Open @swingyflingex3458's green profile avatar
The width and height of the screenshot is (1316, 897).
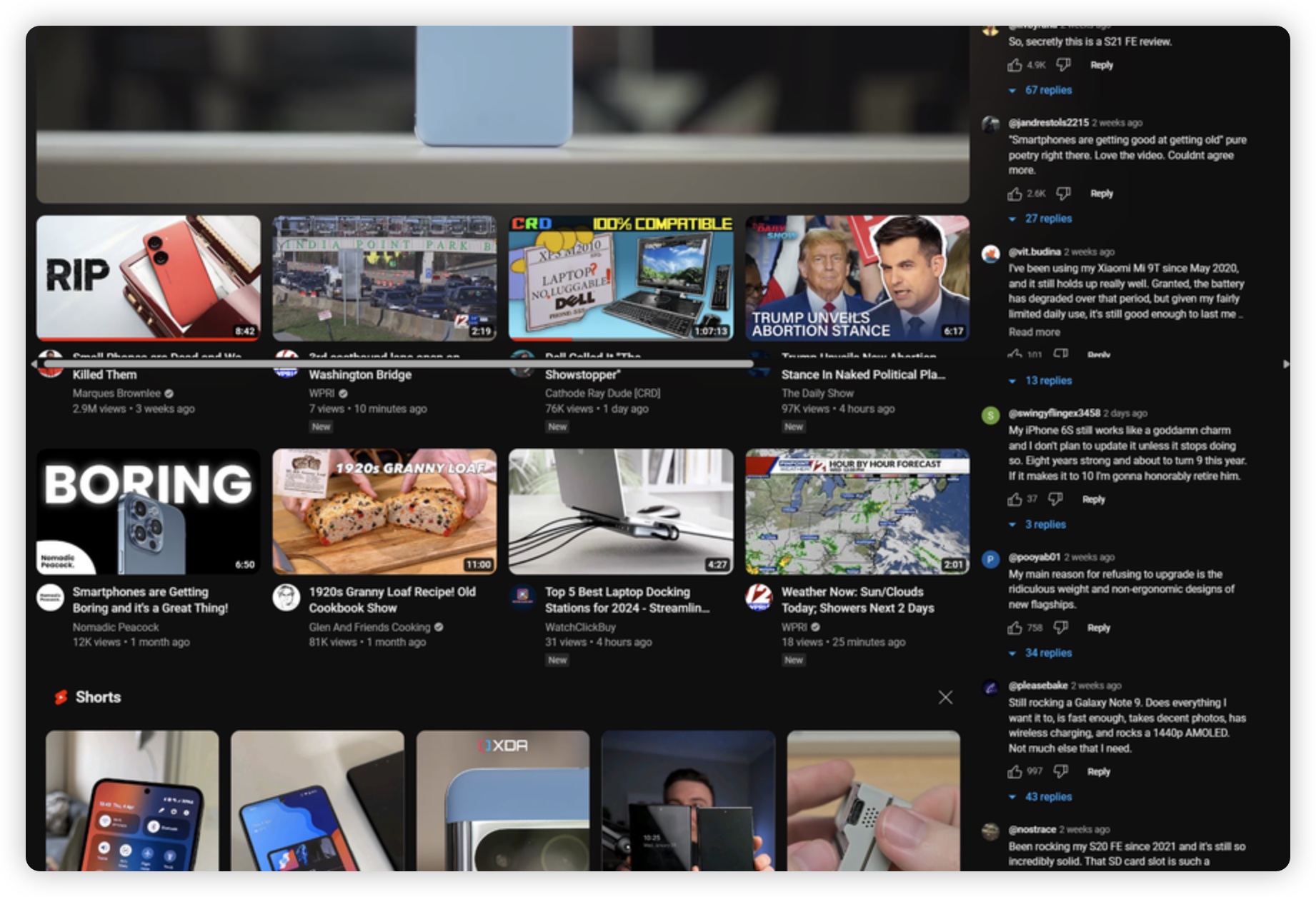(991, 416)
